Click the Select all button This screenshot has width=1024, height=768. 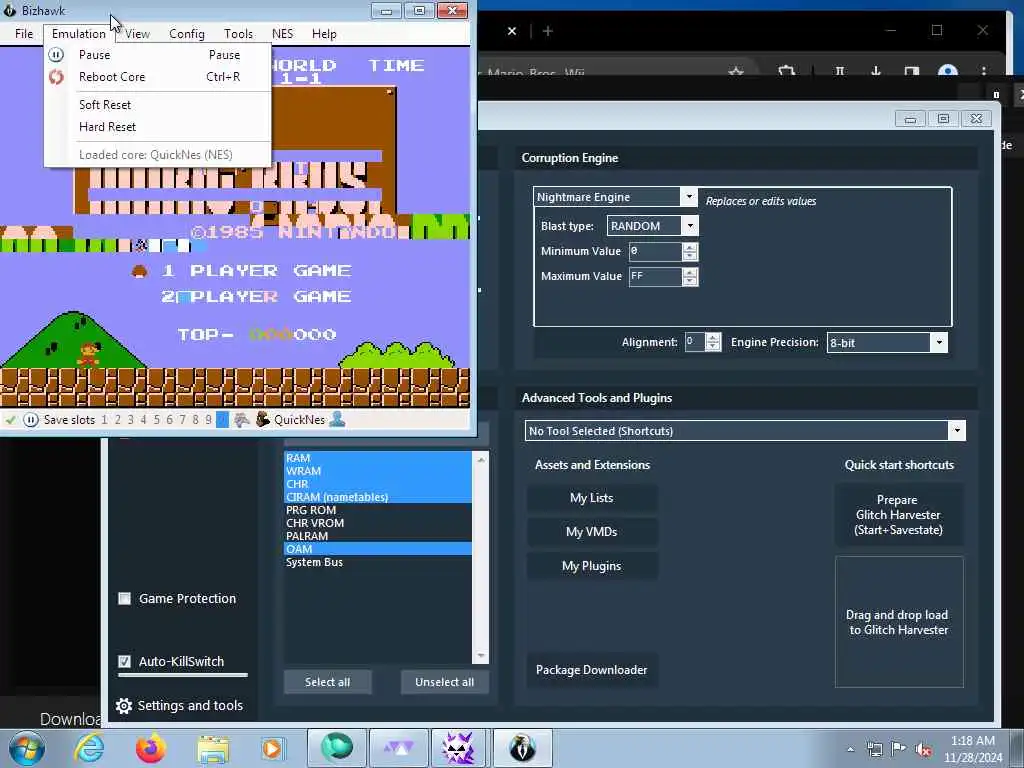(x=327, y=682)
